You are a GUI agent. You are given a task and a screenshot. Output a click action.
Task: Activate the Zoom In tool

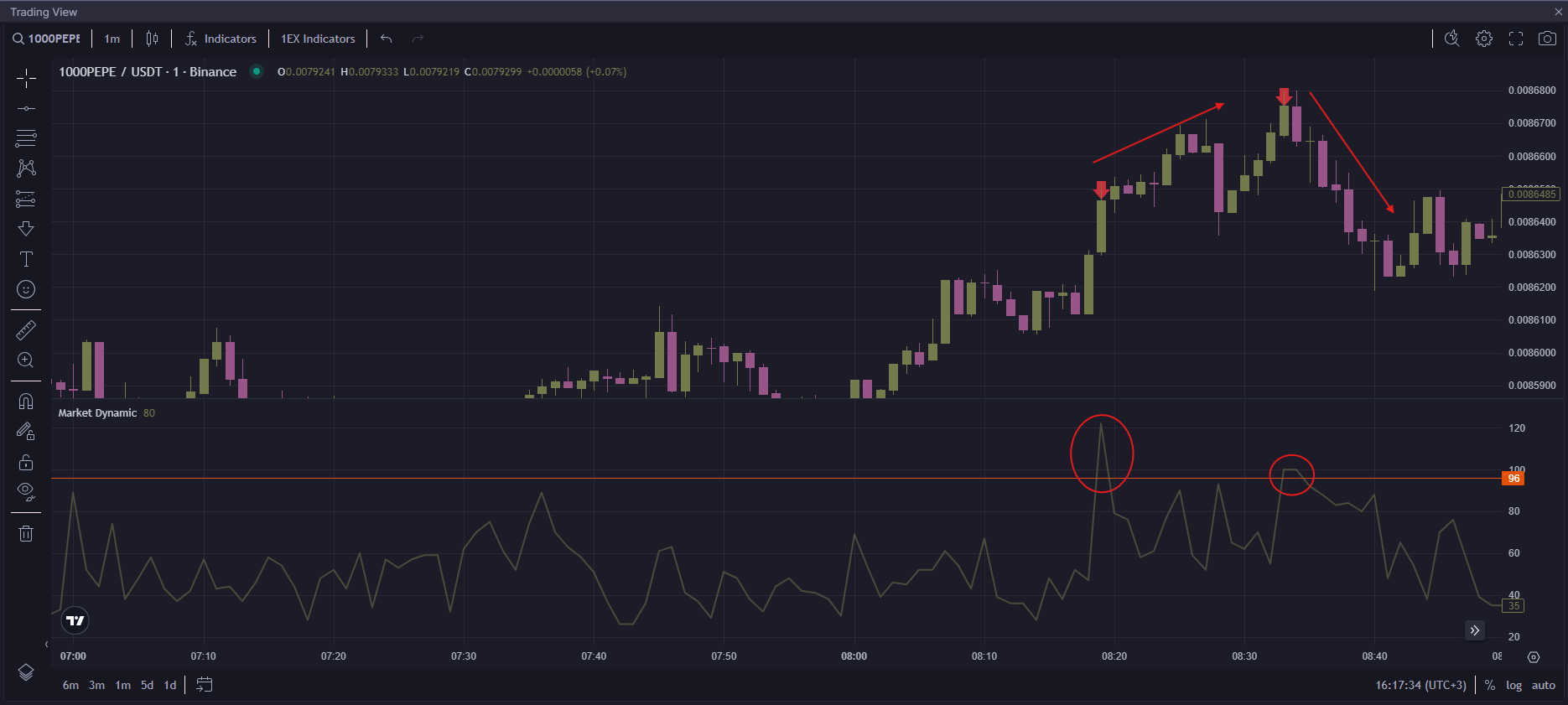26,360
